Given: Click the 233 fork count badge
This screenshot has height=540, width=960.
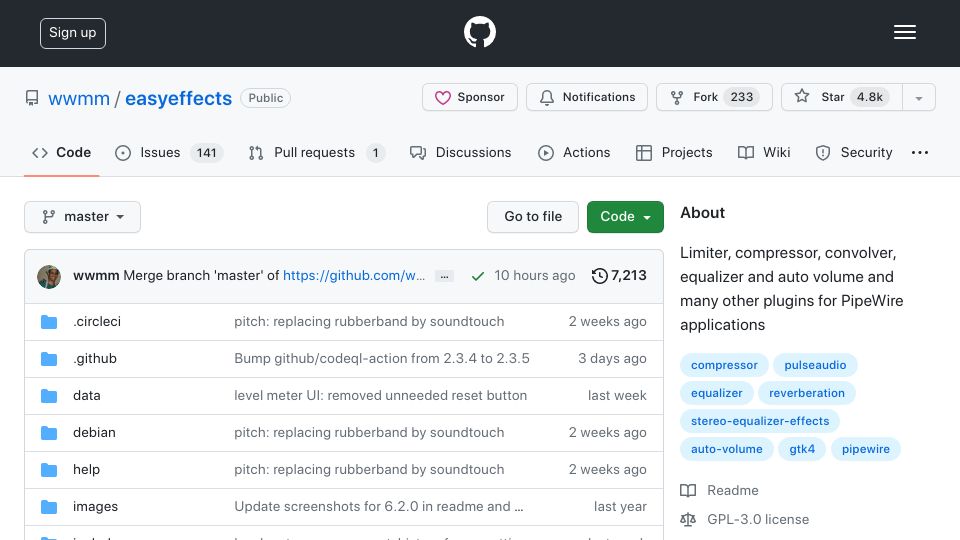Looking at the screenshot, I should click(741, 97).
